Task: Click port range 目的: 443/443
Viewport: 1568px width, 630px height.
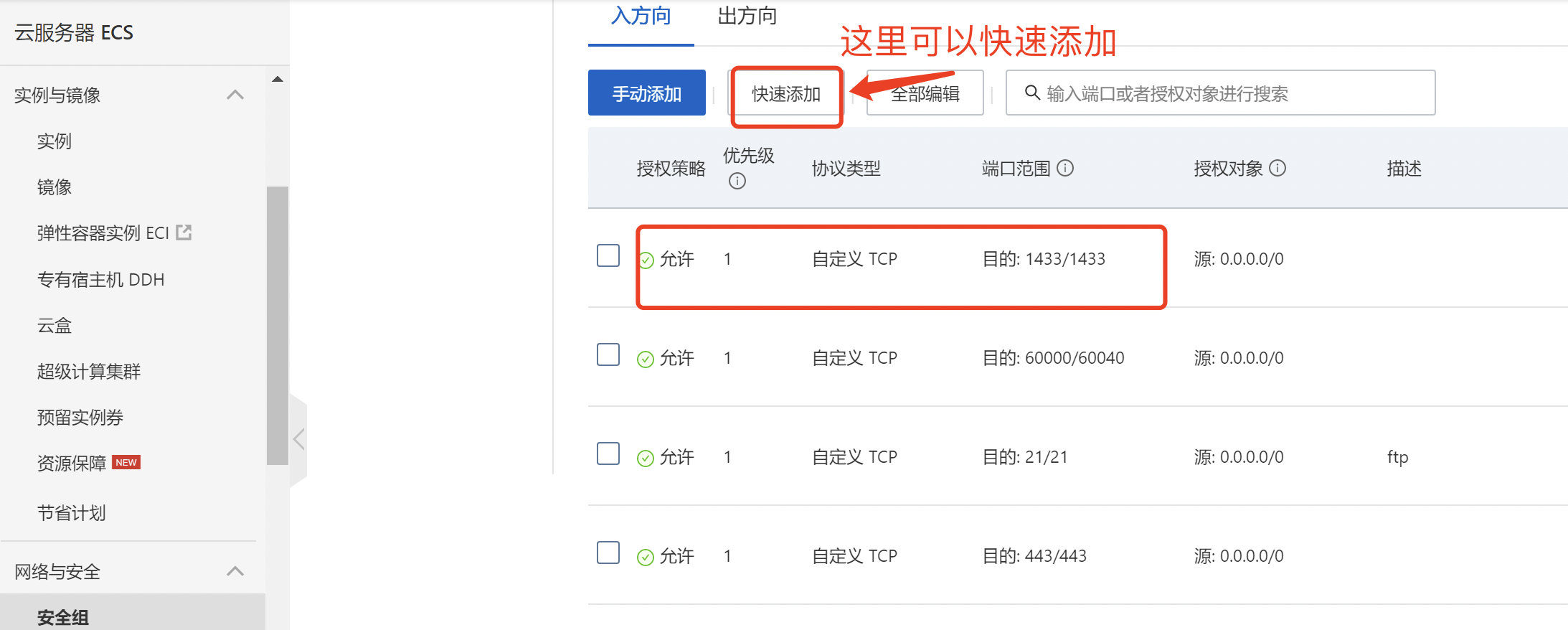Action: click(1034, 556)
